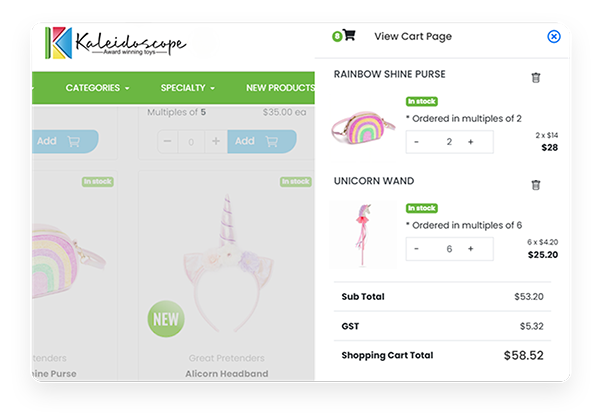Remove Unicorn Wand using trash icon

pyautogui.click(x=536, y=185)
